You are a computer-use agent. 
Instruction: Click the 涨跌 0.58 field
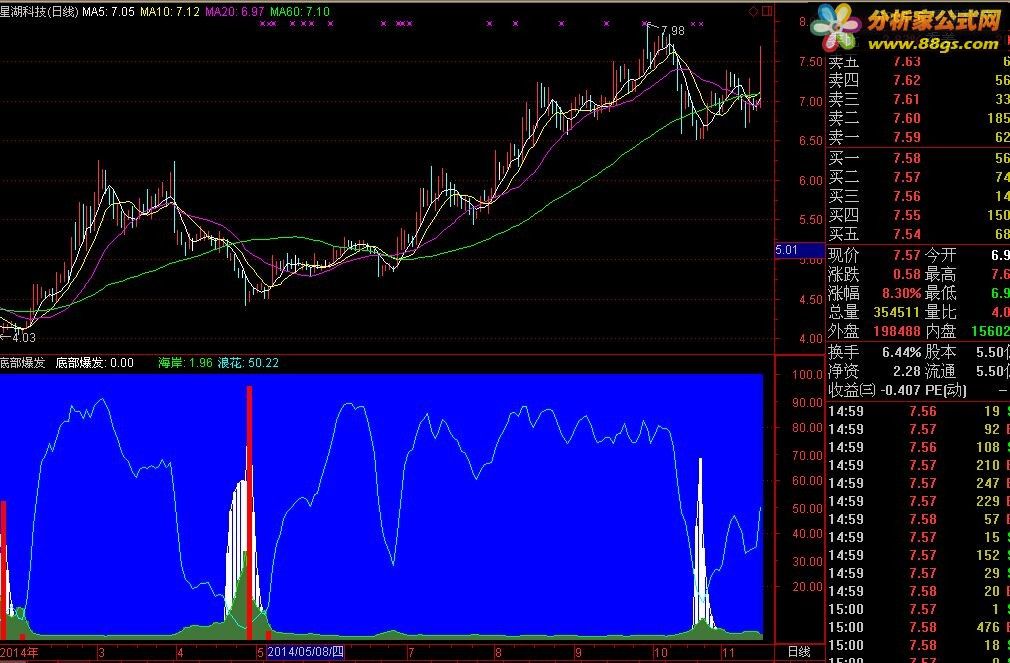875,274
